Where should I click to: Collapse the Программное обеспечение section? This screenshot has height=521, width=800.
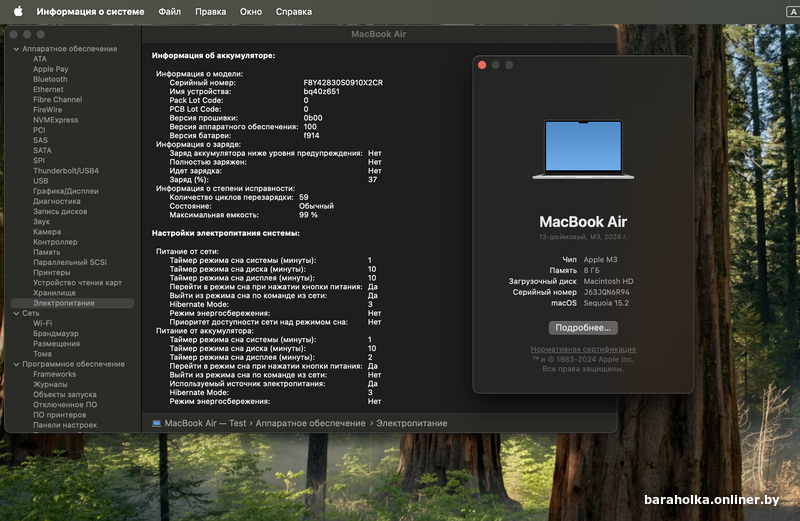point(14,364)
